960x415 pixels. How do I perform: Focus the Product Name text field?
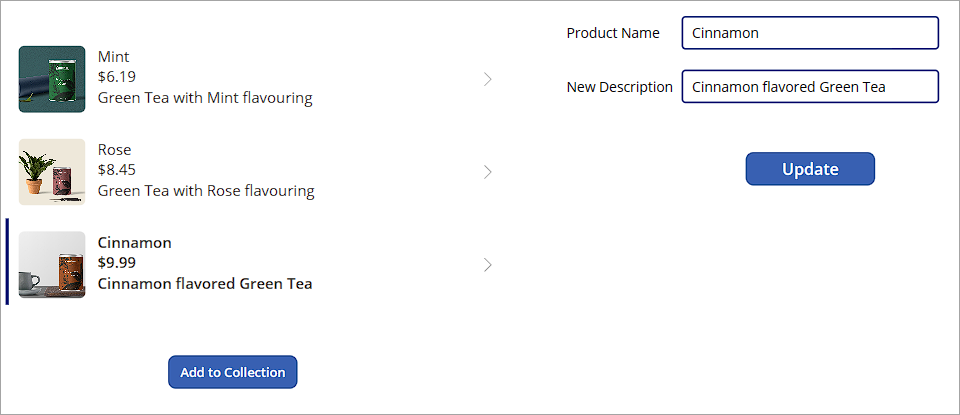pos(809,33)
